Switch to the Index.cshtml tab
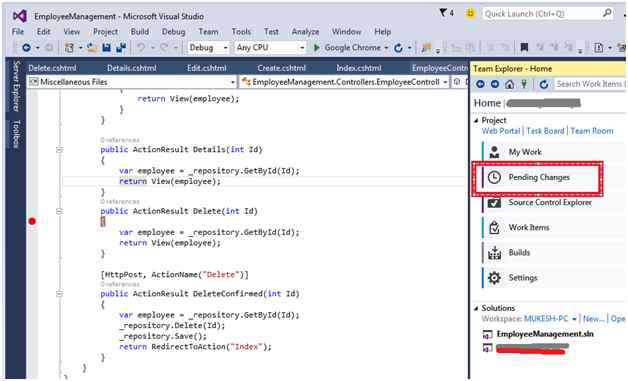 pos(358,68)
